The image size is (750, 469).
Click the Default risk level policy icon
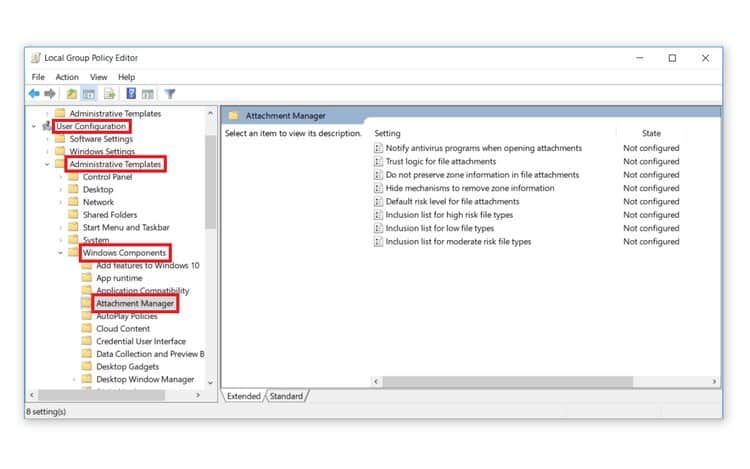[x=378, y=202]
